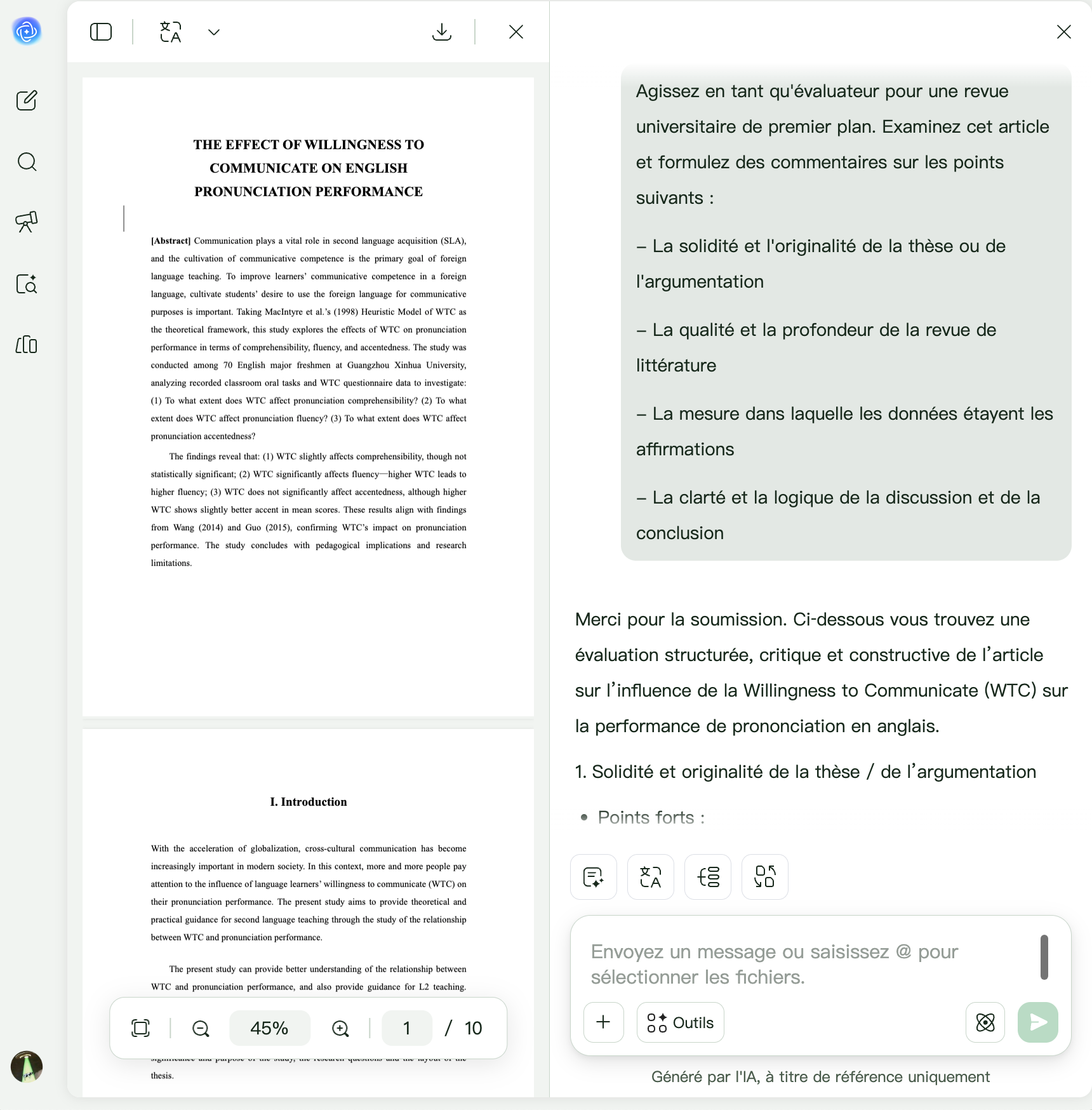Screen dimensions: 1092x1110
Task: Close the PDF viewer panel
Action: click(516, 32)
